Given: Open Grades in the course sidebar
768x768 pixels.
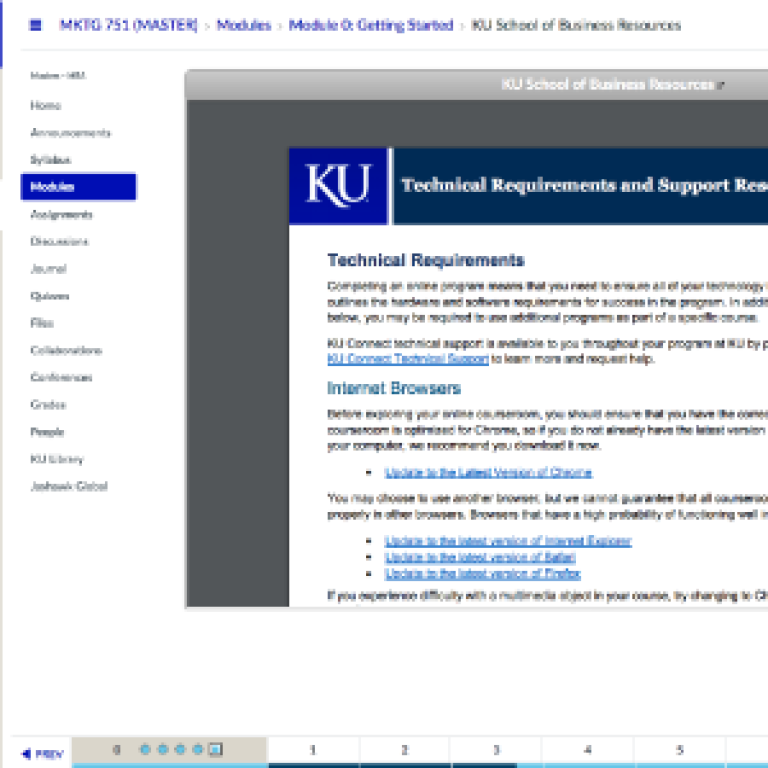Looking at the screenshot, I should click(48, 405).
